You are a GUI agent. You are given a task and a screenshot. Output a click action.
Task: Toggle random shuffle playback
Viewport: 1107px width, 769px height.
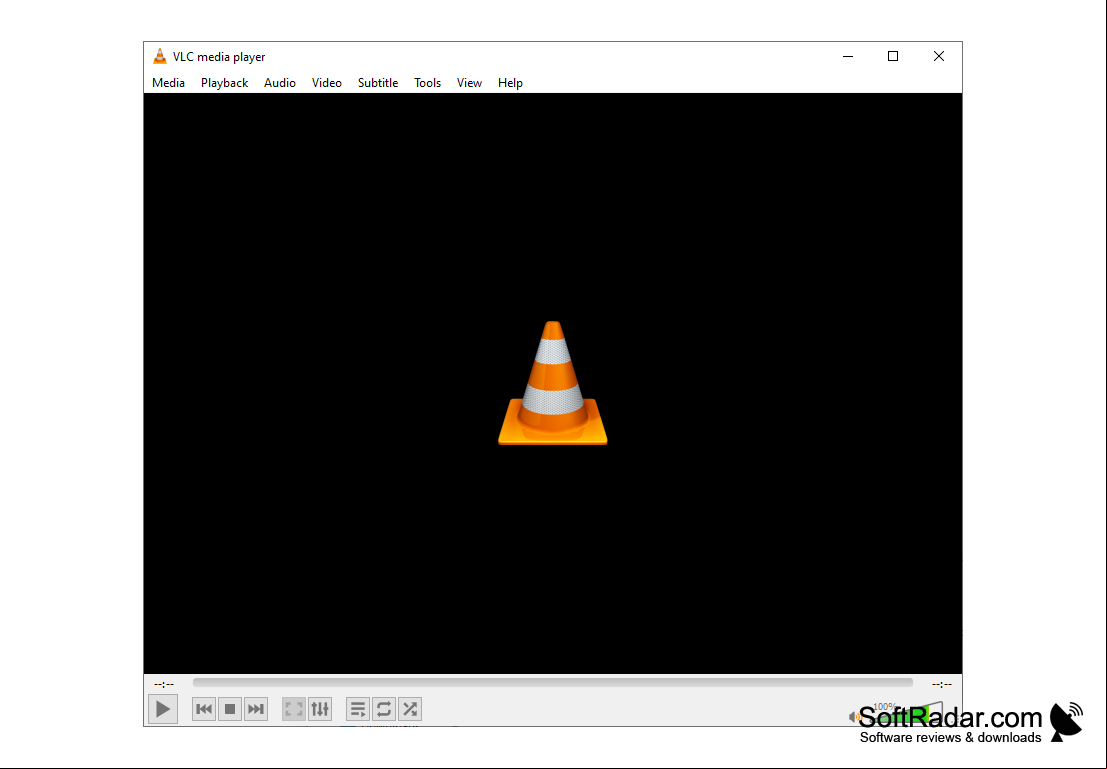[x=410, y=709]
